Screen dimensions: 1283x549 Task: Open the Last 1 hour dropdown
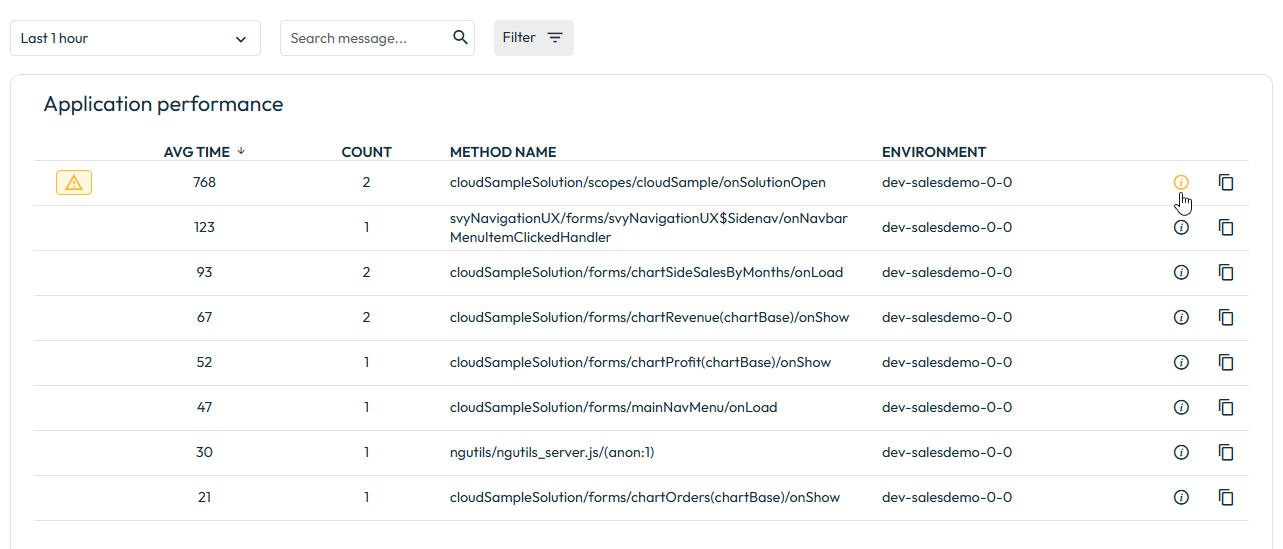tap(135, 38)
